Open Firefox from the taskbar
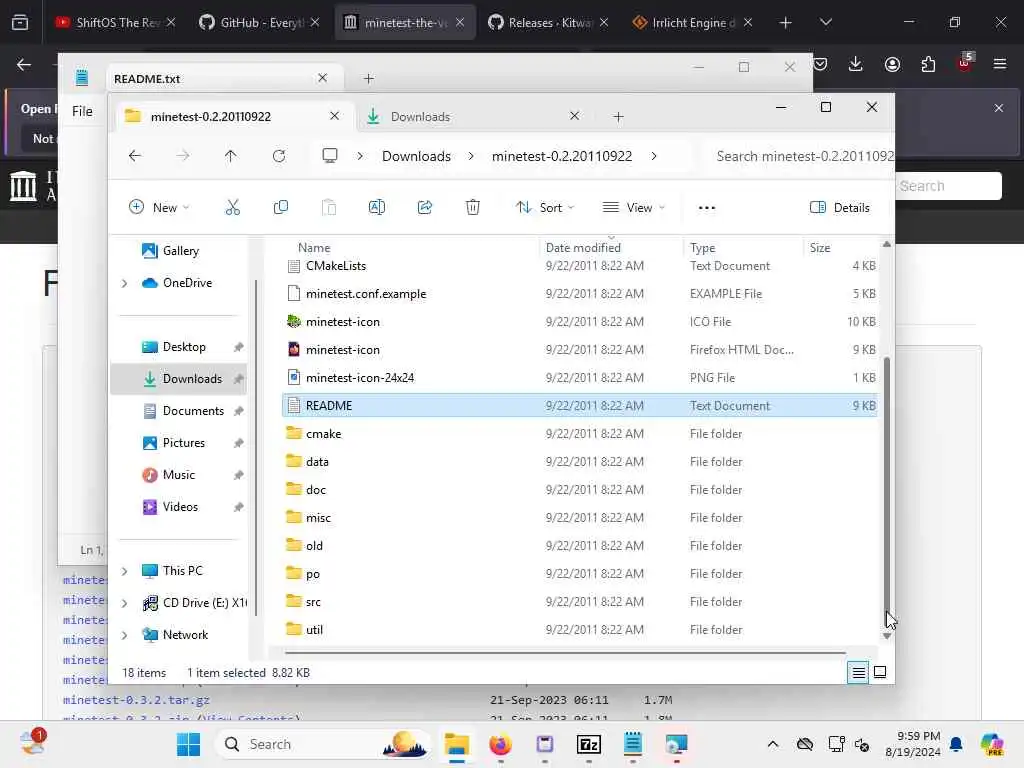The width and height of the screenshot is (1024, 768). pyautogui.click(x=500, y=744)
